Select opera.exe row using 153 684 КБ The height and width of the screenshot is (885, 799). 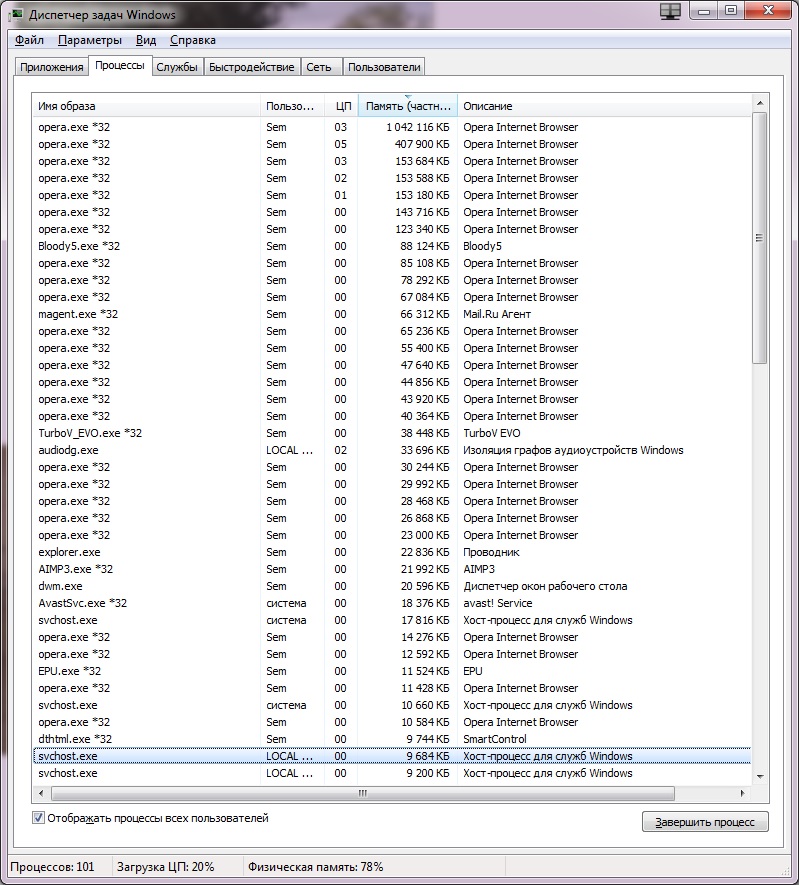(x=392, y=161)
